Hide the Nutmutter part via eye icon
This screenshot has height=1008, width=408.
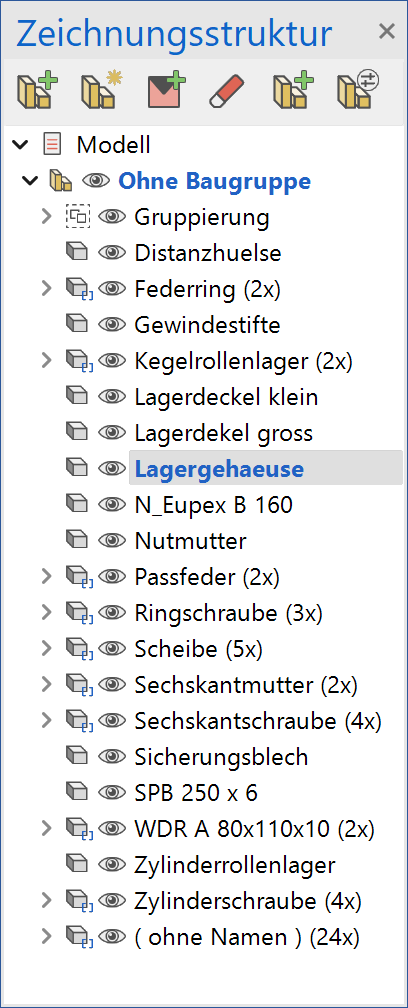[x=112, y=541]
